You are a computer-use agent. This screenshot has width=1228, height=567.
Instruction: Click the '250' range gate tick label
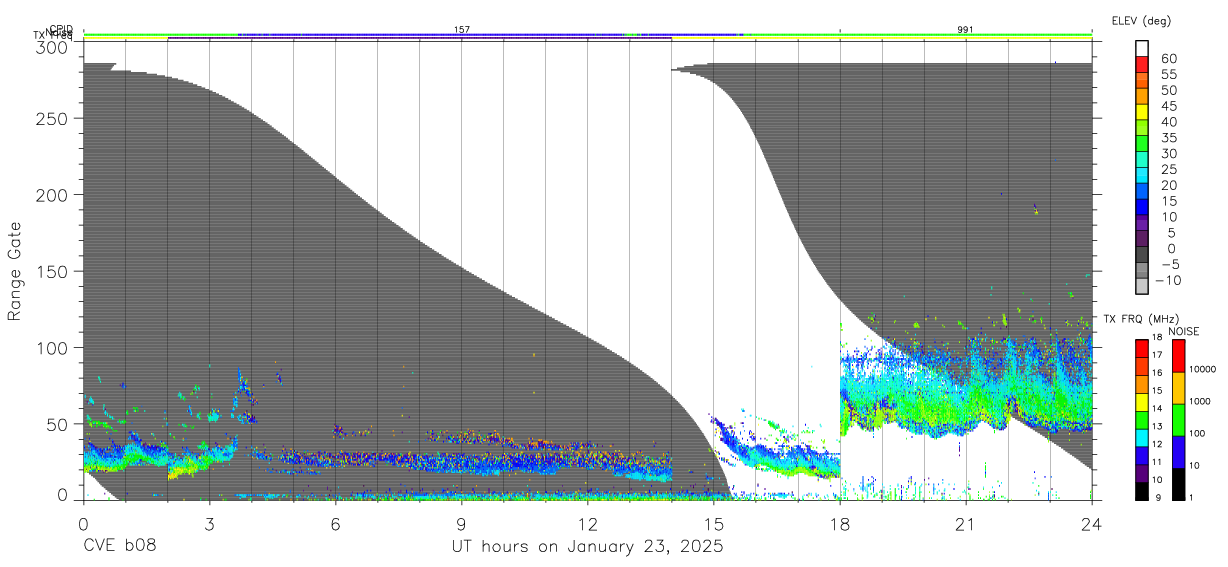point(54,118)
